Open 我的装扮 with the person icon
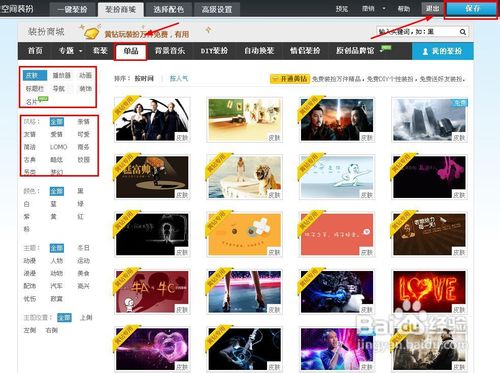Viewport: 500px width, 373px height. tap(442, 51)
